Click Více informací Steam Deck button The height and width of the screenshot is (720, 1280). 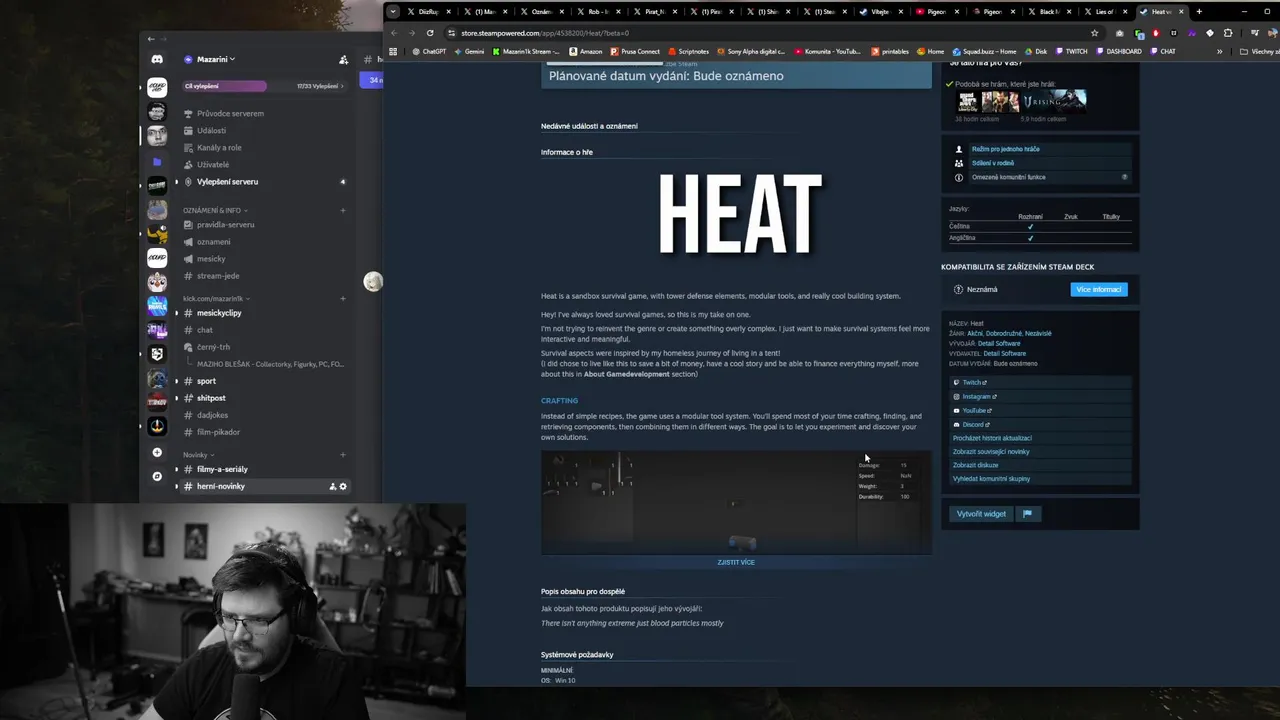[x=1098, y=289]
